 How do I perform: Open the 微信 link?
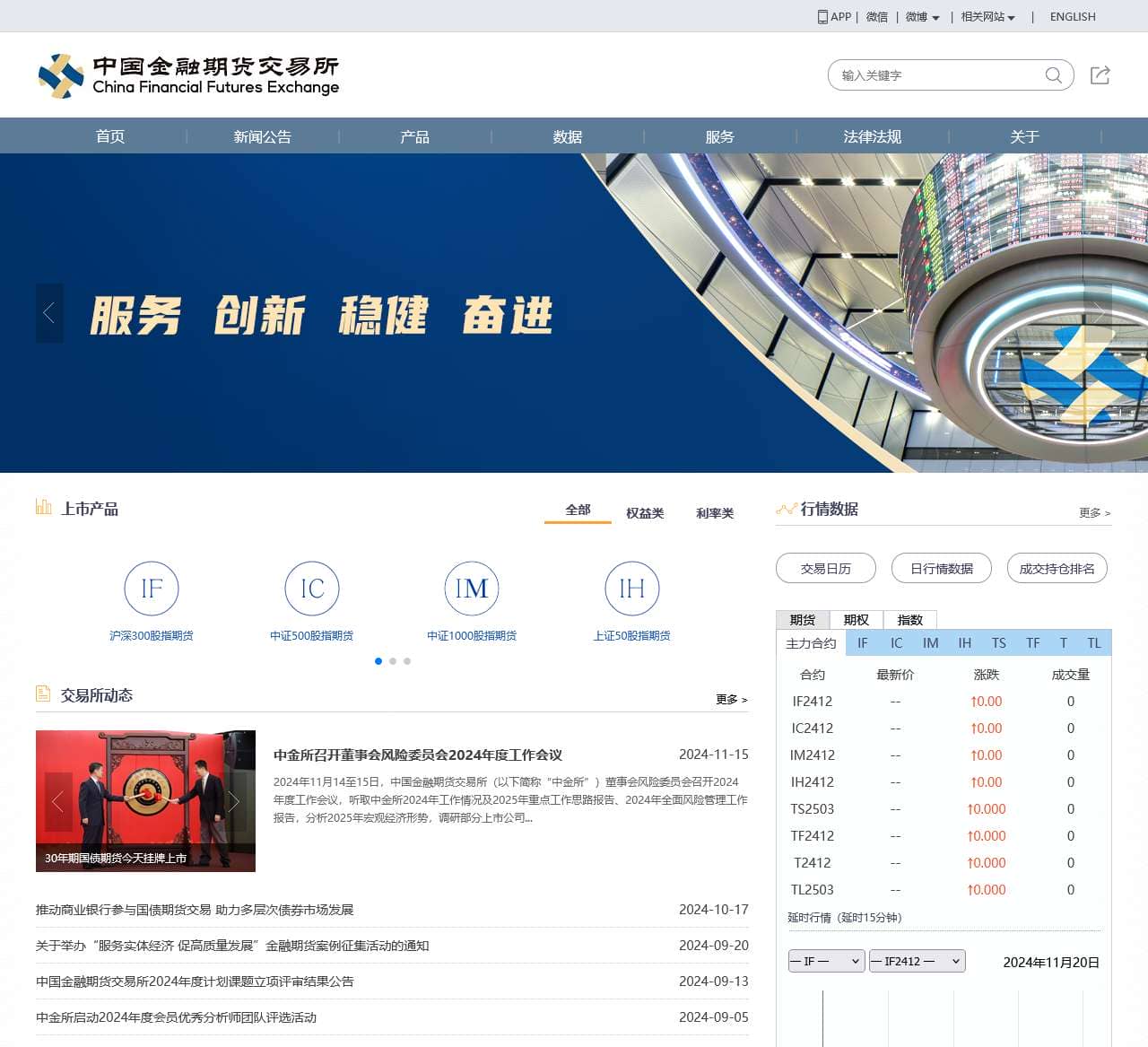[x=877, y=16]
